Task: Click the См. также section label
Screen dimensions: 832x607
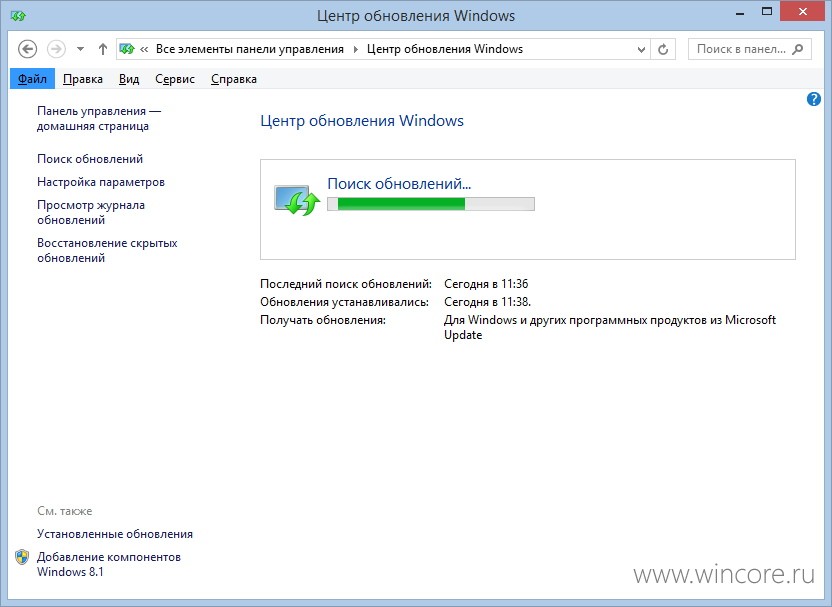Action: 65,511
